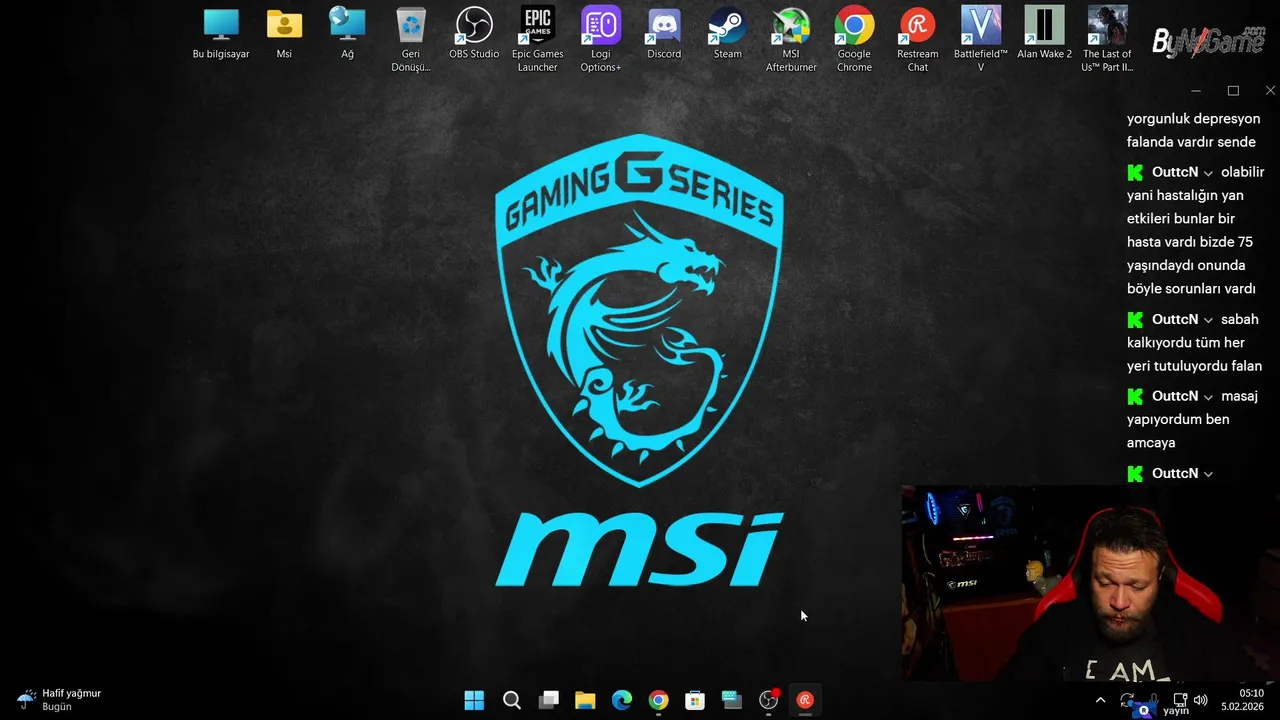Maximize the Restream Chat window
The width and height of the screenshot is (1280, 720).
(x=1233, y=91)
